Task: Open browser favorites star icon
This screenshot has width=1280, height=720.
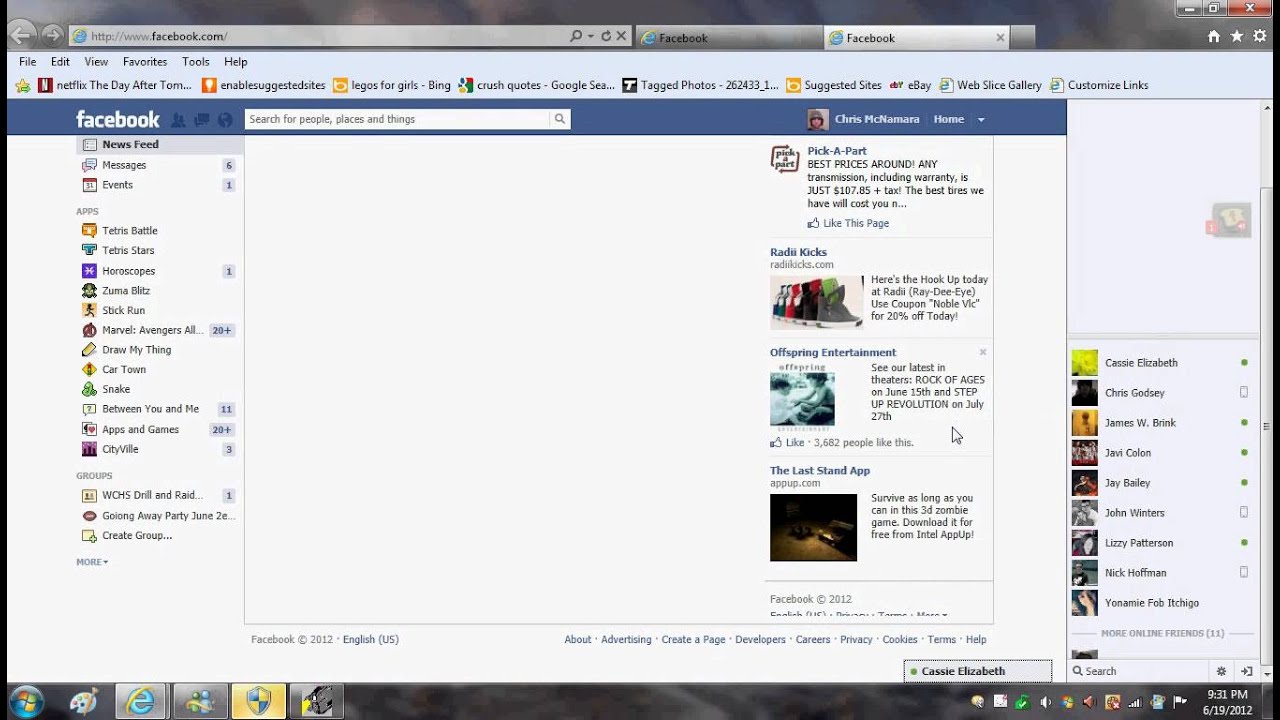Action: (x=1237, y=36)
